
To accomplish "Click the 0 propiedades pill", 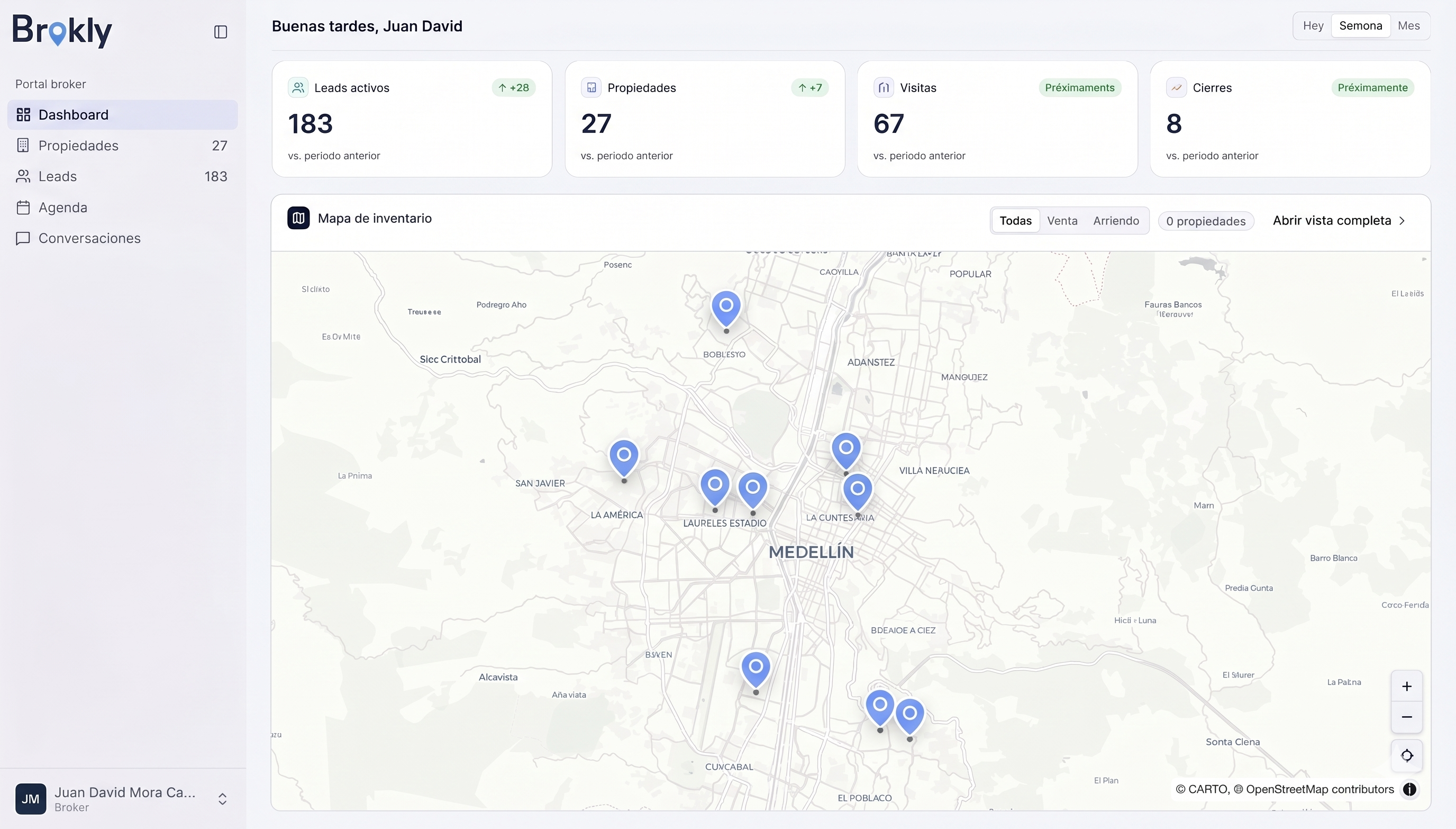I will [1206, 221].
